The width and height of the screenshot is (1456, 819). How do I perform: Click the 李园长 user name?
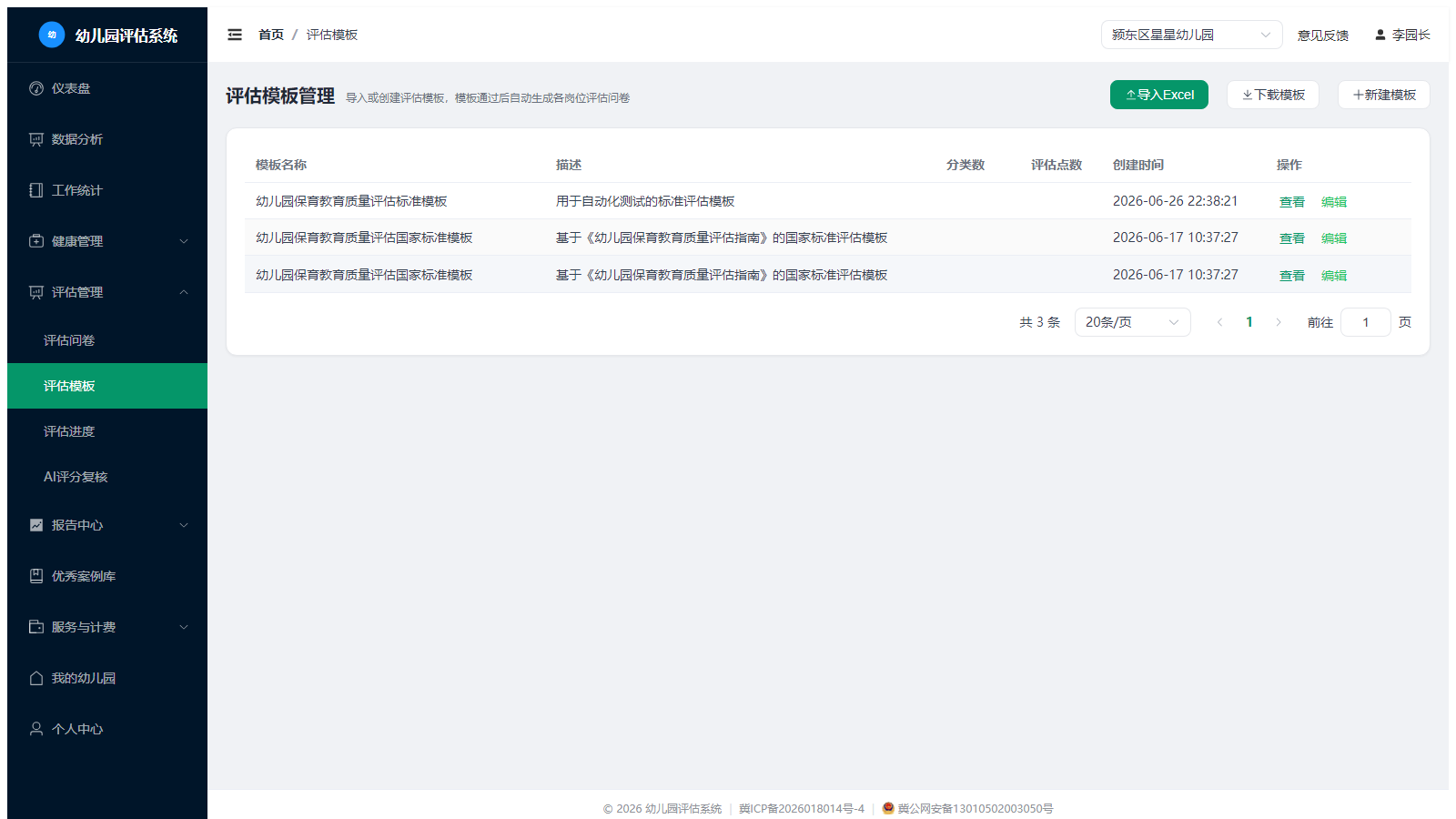(1411, 35)
